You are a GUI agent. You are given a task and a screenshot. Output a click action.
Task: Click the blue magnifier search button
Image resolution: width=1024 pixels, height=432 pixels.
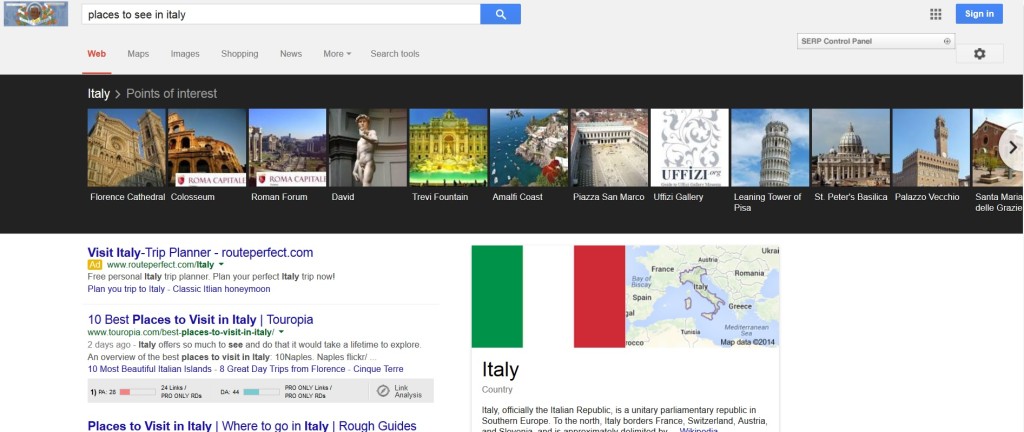click(500, 14)
